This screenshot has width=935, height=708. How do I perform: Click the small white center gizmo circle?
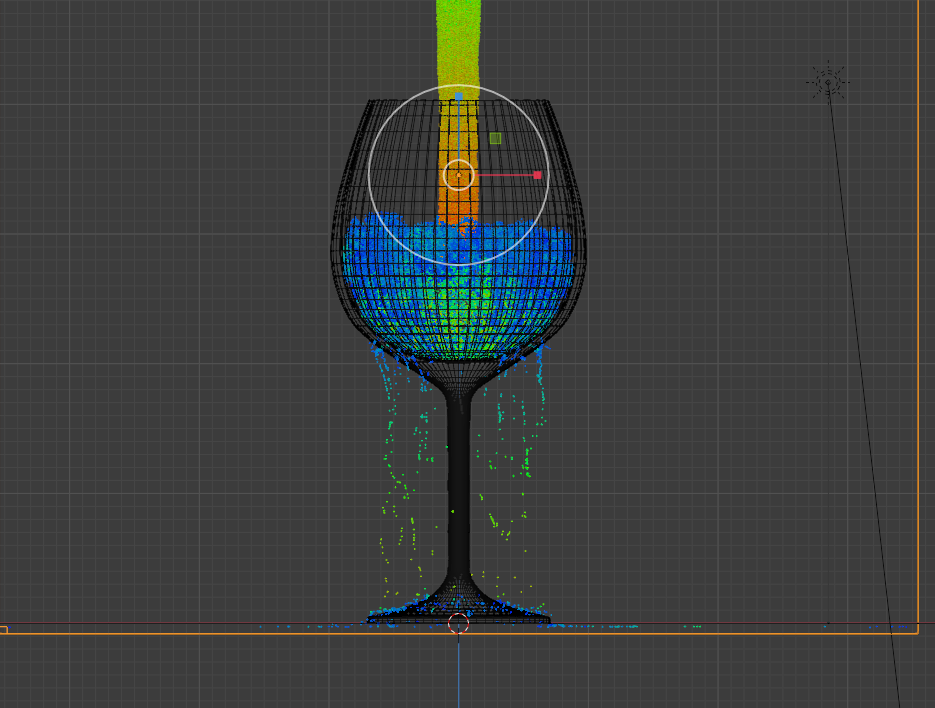(459, 175)
